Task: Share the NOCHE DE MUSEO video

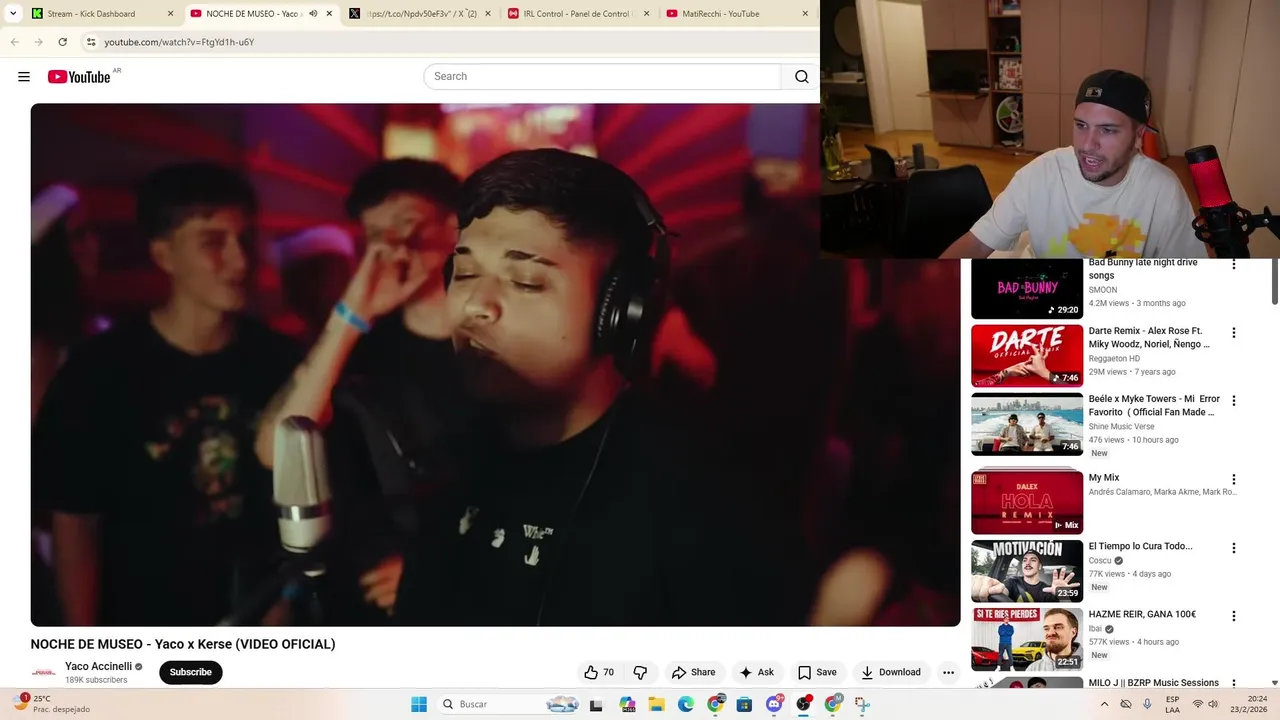Action: (x=693, y=672)
